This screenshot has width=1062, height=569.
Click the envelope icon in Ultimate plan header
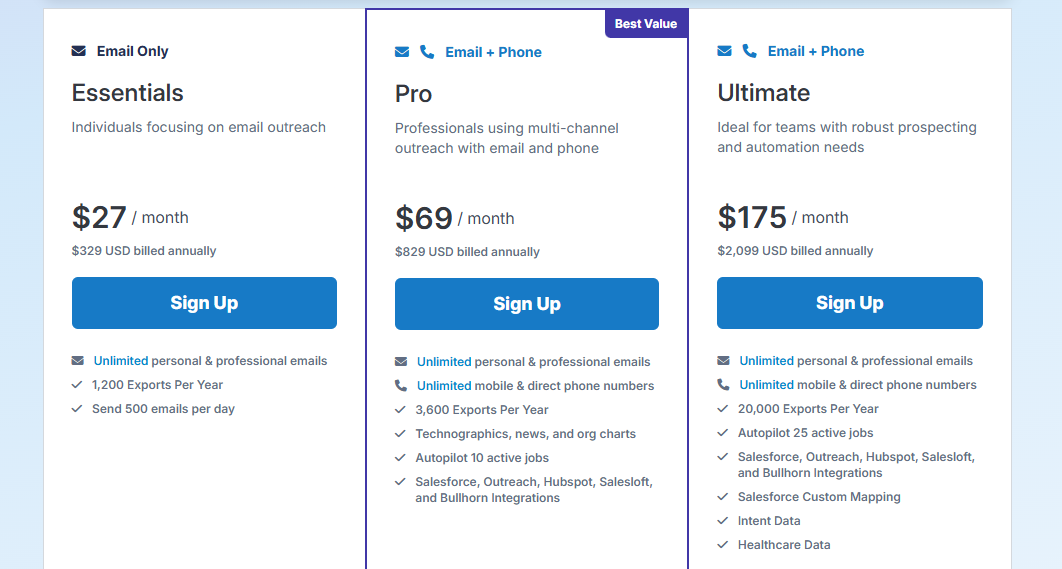(x=724, y=51)
